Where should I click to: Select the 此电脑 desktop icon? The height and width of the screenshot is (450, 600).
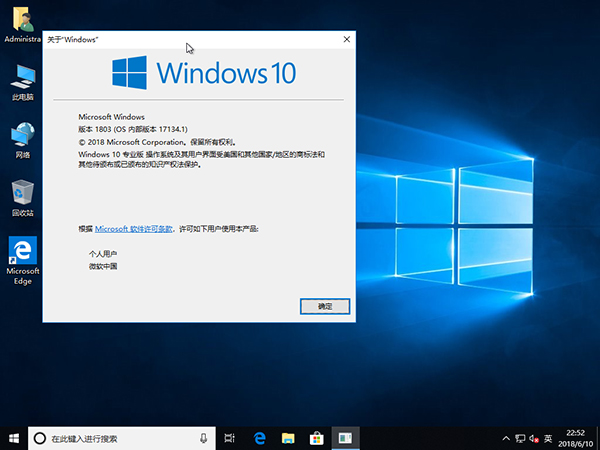coord(22,82)
